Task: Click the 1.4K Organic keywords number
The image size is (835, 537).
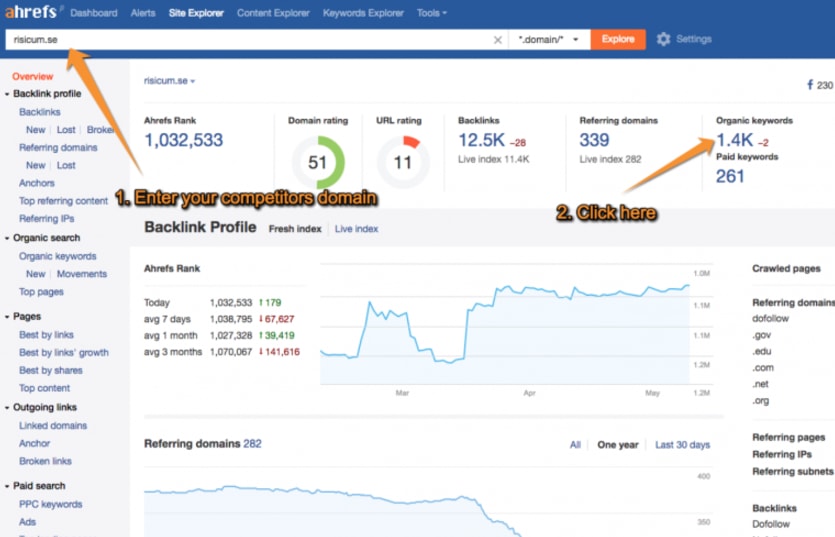Action: pyautogui.click(x=734, y=139)
